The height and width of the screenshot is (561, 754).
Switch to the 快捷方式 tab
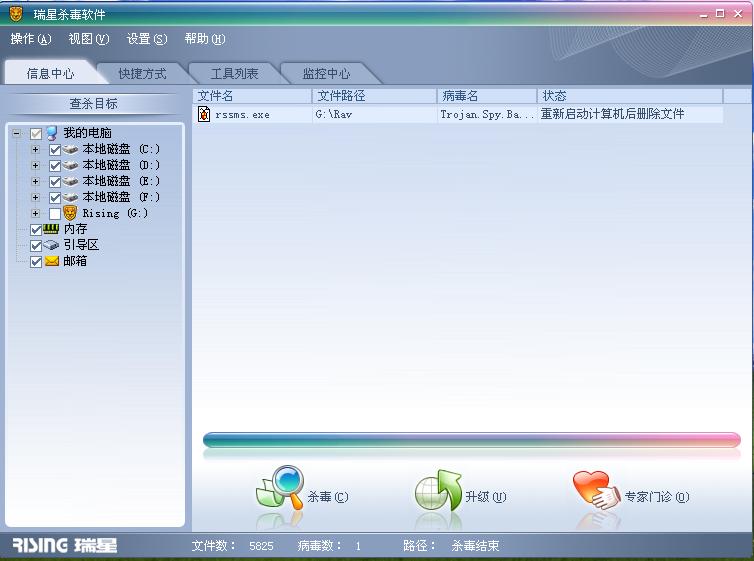(x=142, y=74)
